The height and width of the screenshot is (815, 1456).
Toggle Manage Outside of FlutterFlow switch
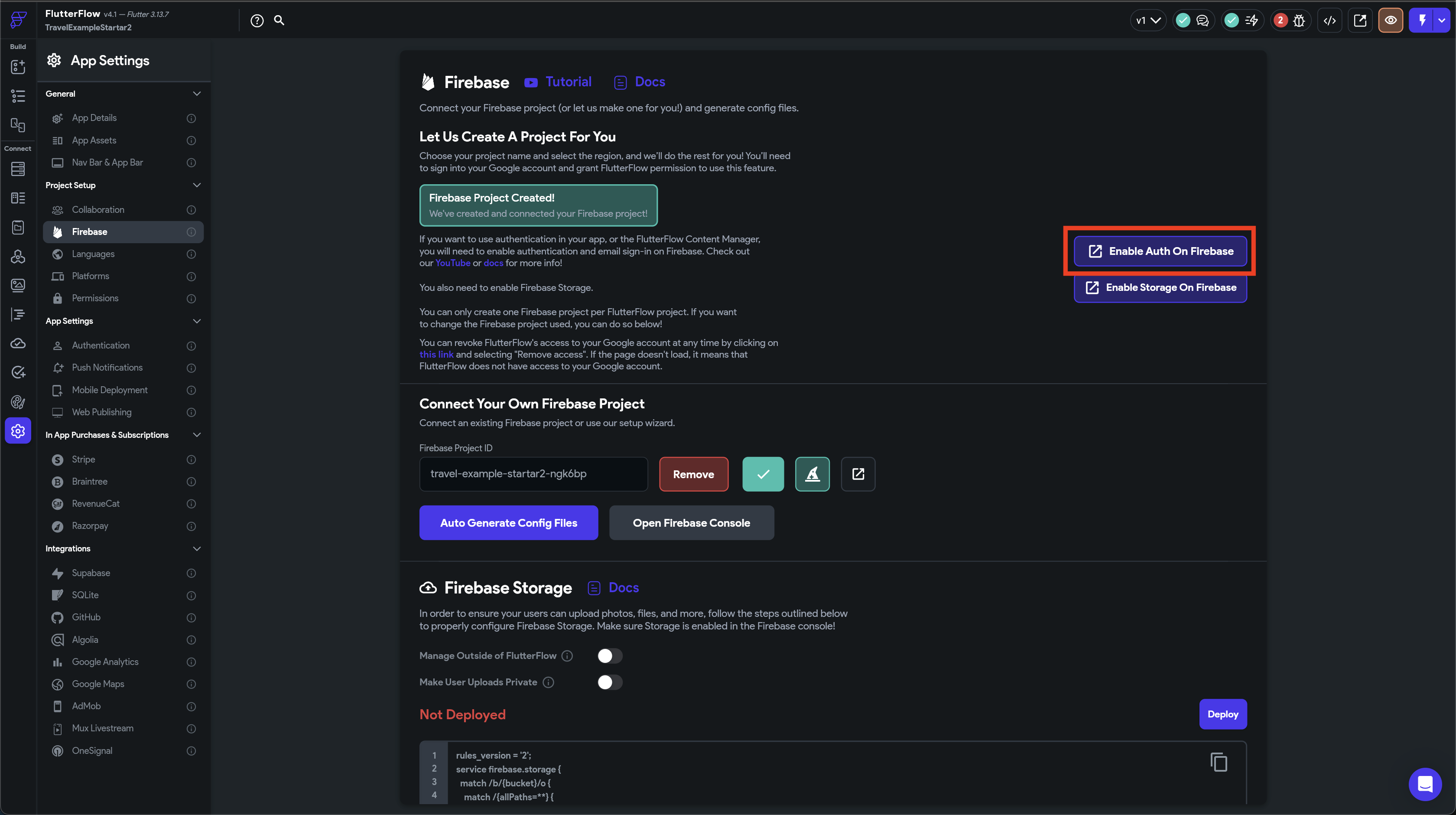[609, 655]
